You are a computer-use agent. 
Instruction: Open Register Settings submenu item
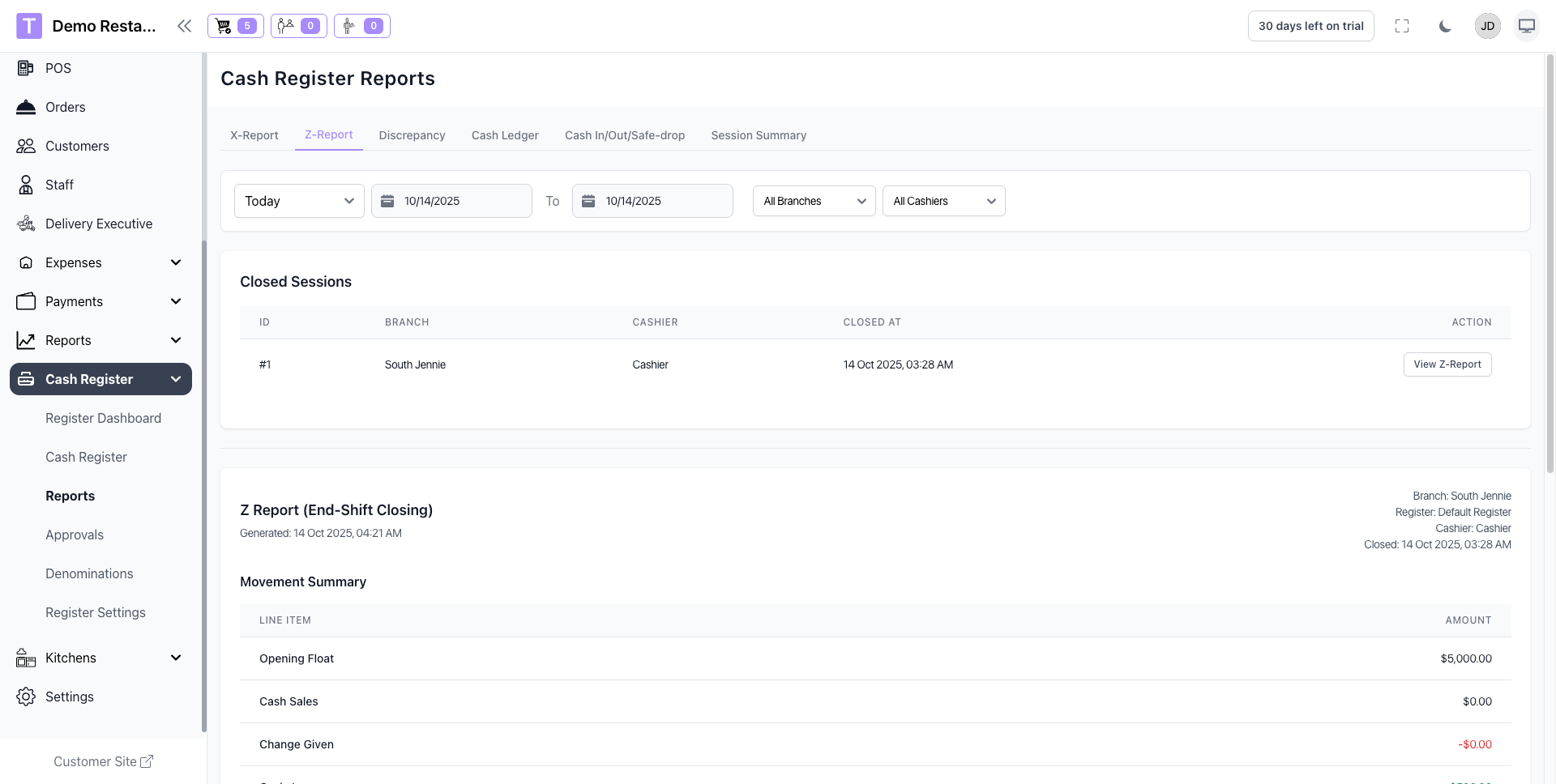pos(96,612)
